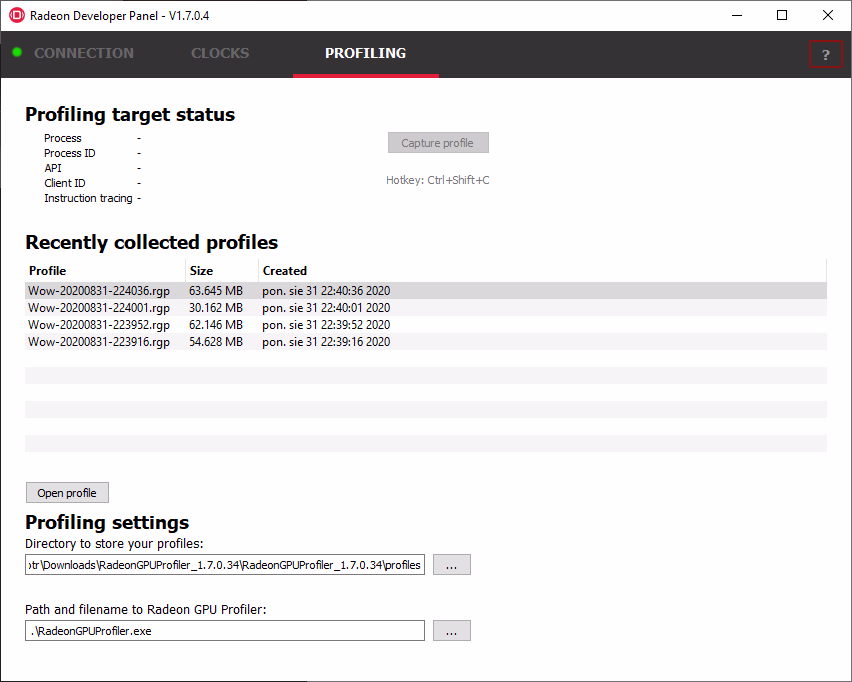Click the Radeon Developer Panel logo icon

(x=16, y=16)
